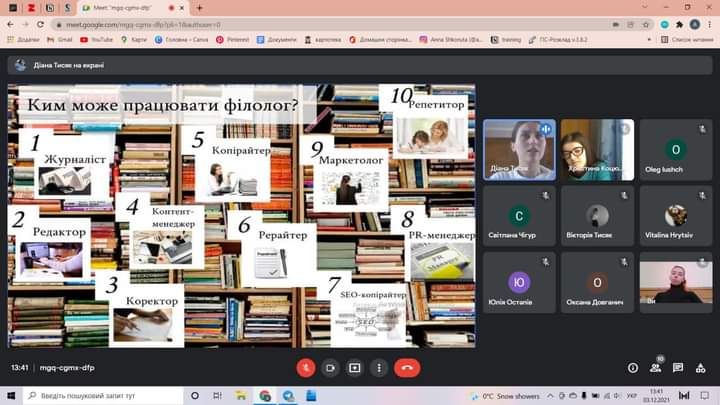Open the more options three-dot menu
This screenshot has height=405, width=720.
[379, 367]
